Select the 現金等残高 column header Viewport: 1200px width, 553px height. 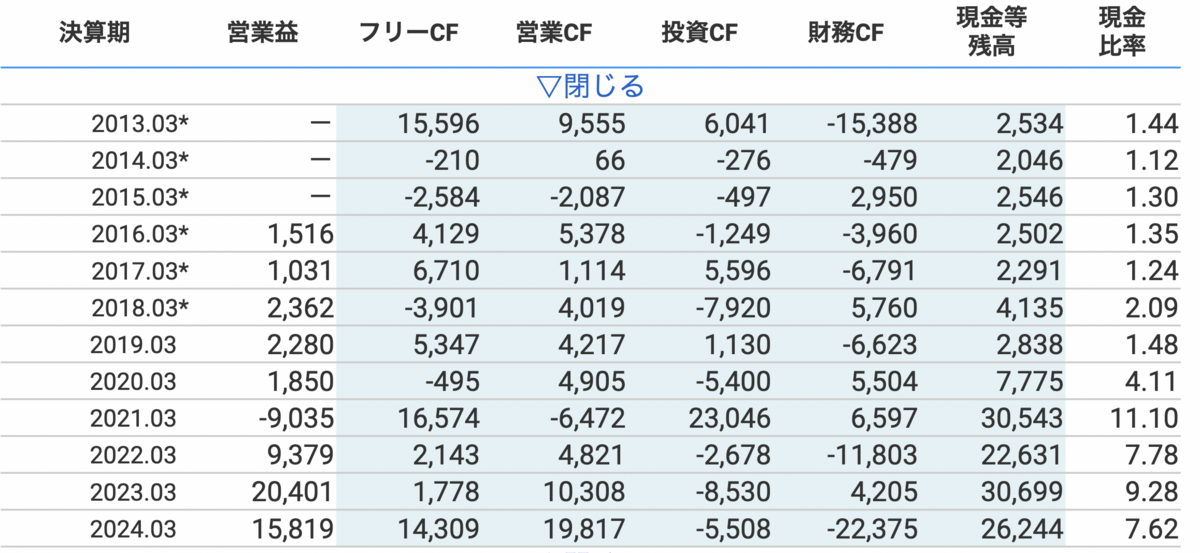(991, 33)
